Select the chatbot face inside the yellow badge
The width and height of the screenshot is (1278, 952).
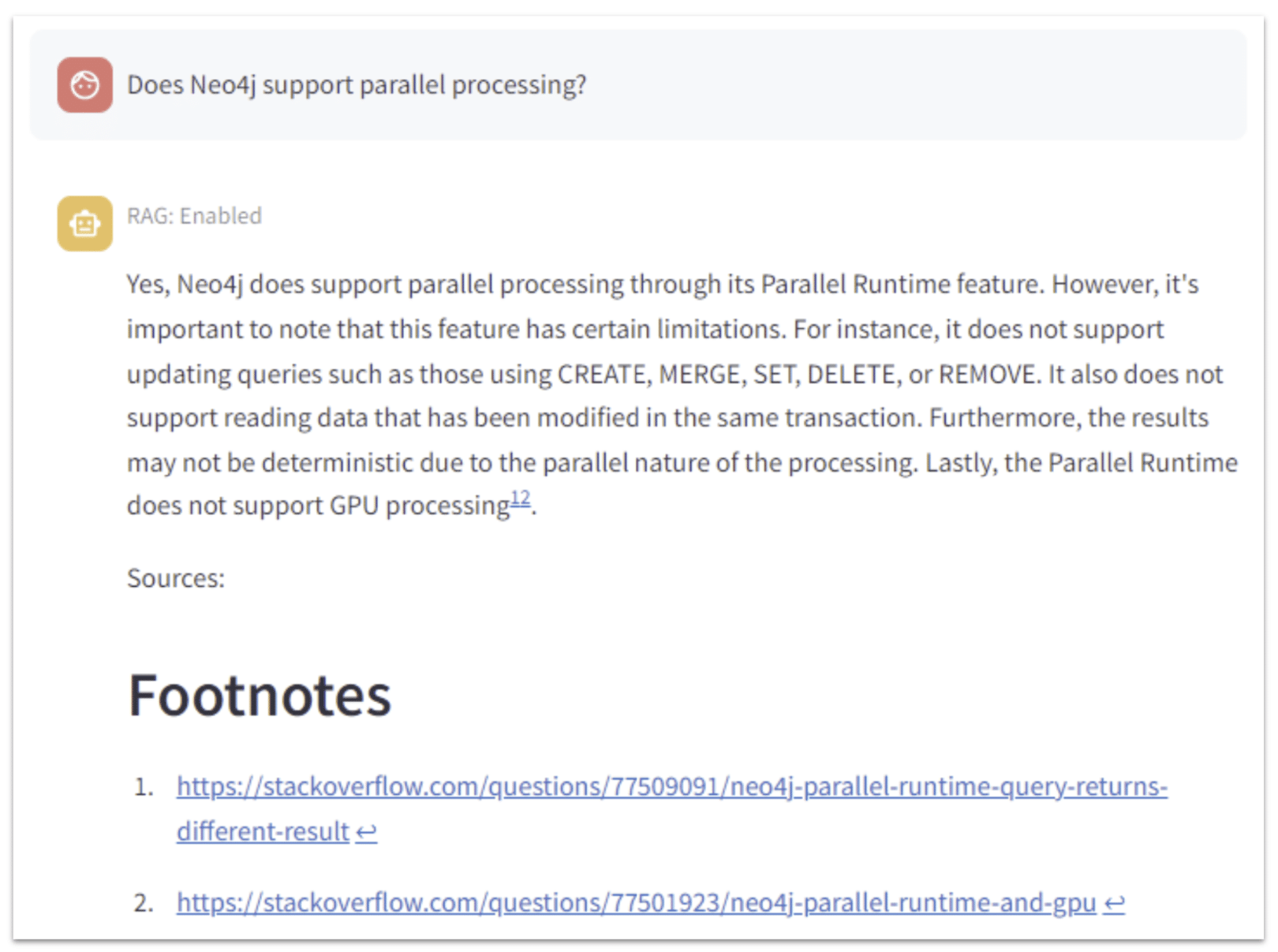pos(84,223)
